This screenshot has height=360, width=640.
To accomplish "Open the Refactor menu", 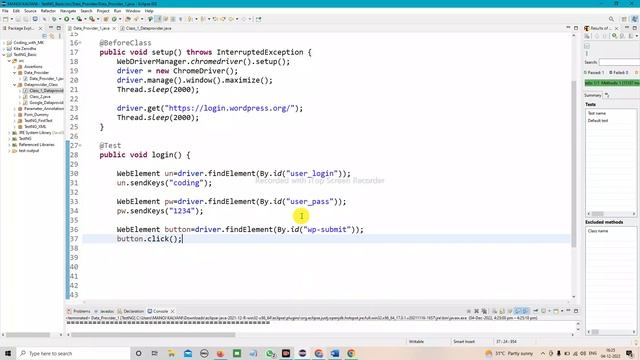I will point(48,11).
